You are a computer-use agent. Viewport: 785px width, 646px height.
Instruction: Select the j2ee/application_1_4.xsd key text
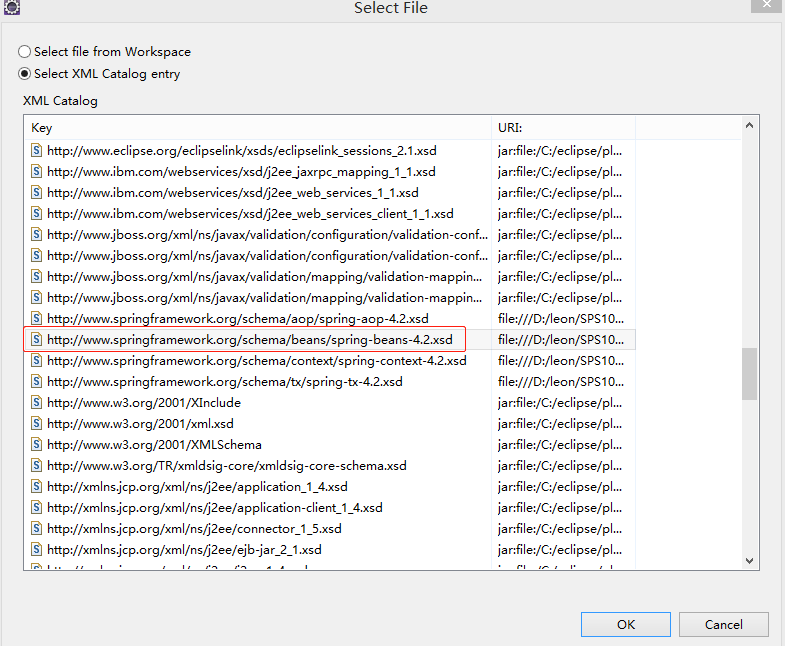[x=197, y=487]
